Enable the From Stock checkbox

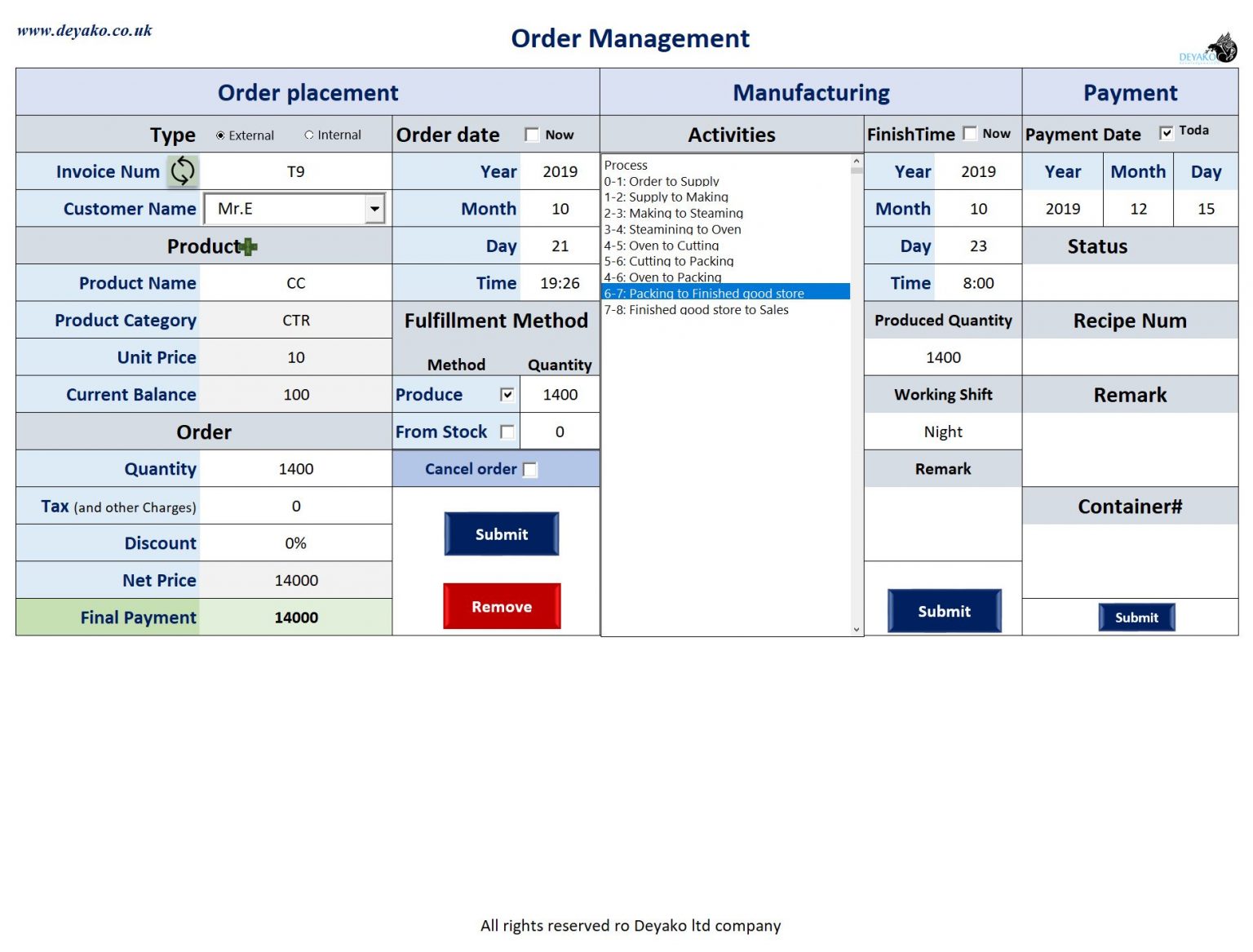(x=507, y=432)
